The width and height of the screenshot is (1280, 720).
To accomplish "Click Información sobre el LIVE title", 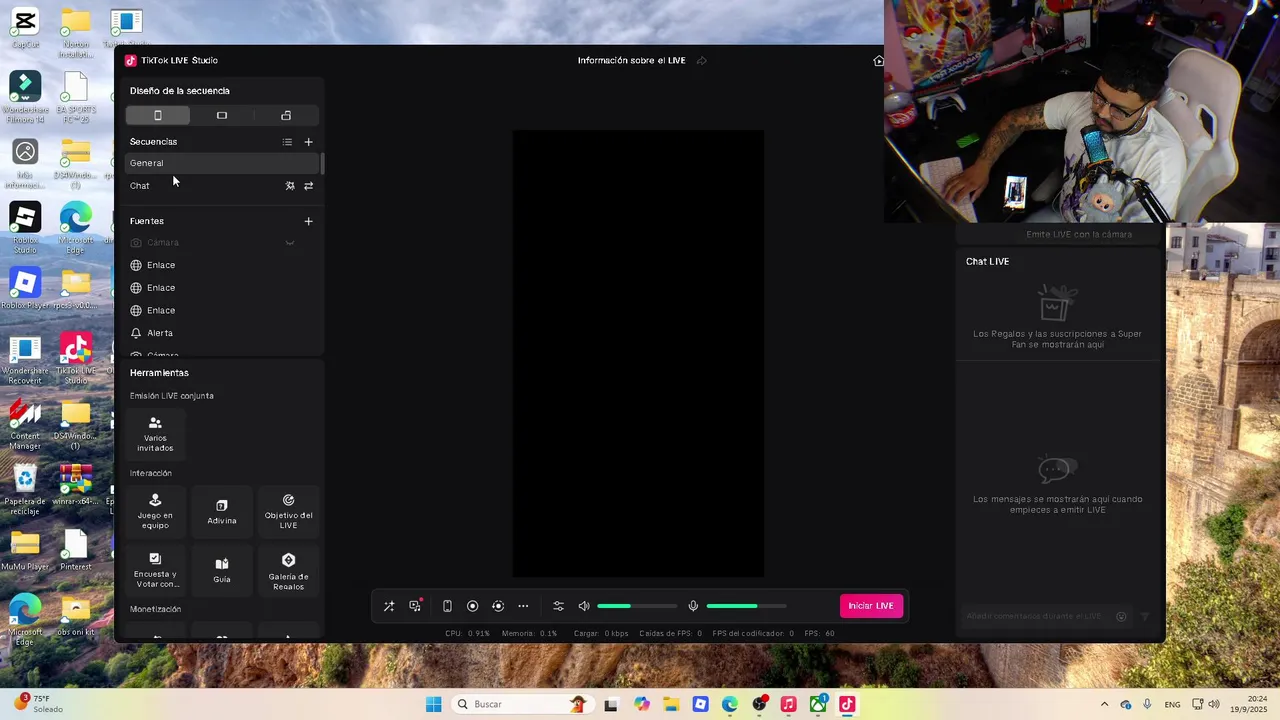I will (x=631, y=61).
